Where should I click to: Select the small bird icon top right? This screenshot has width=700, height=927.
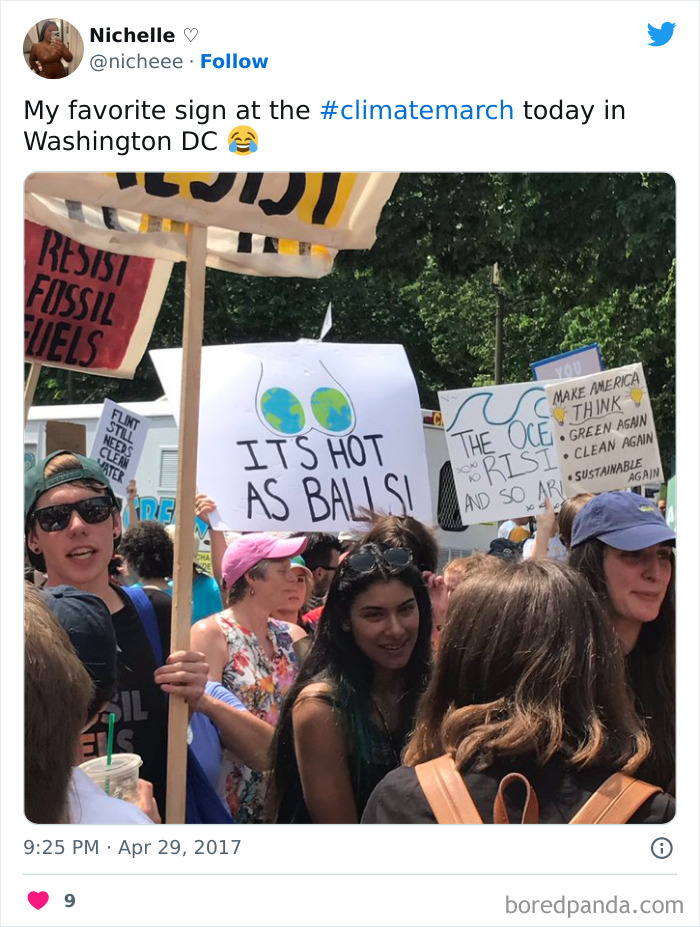(x=660, y=33)
